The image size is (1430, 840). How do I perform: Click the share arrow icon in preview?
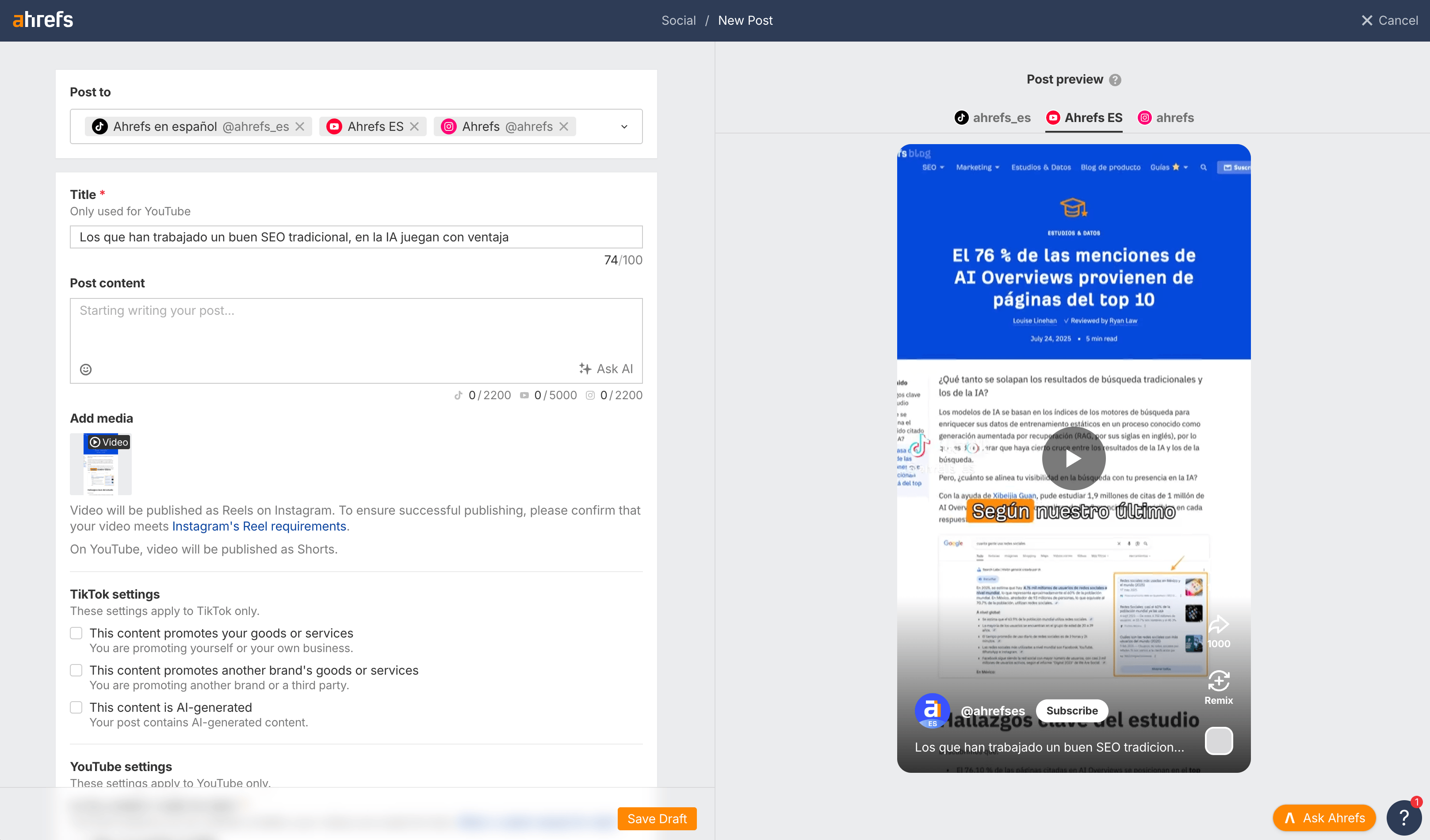(1219, 625)
